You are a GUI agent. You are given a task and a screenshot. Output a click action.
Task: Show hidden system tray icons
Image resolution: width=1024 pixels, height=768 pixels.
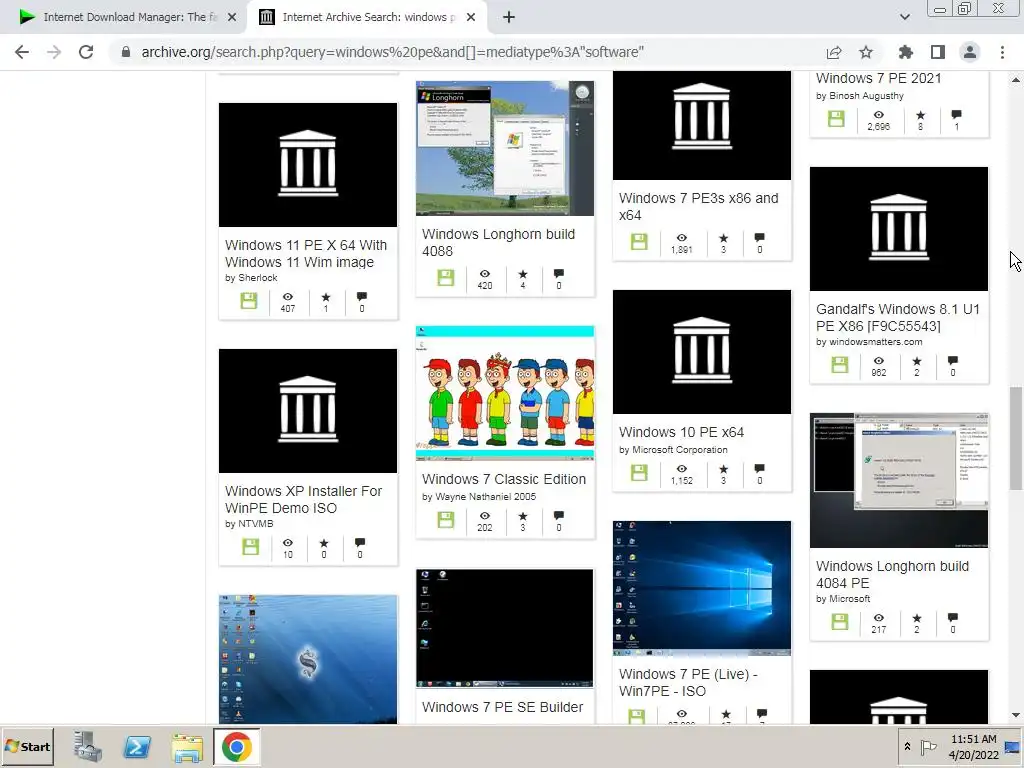(x=907, y=746)
